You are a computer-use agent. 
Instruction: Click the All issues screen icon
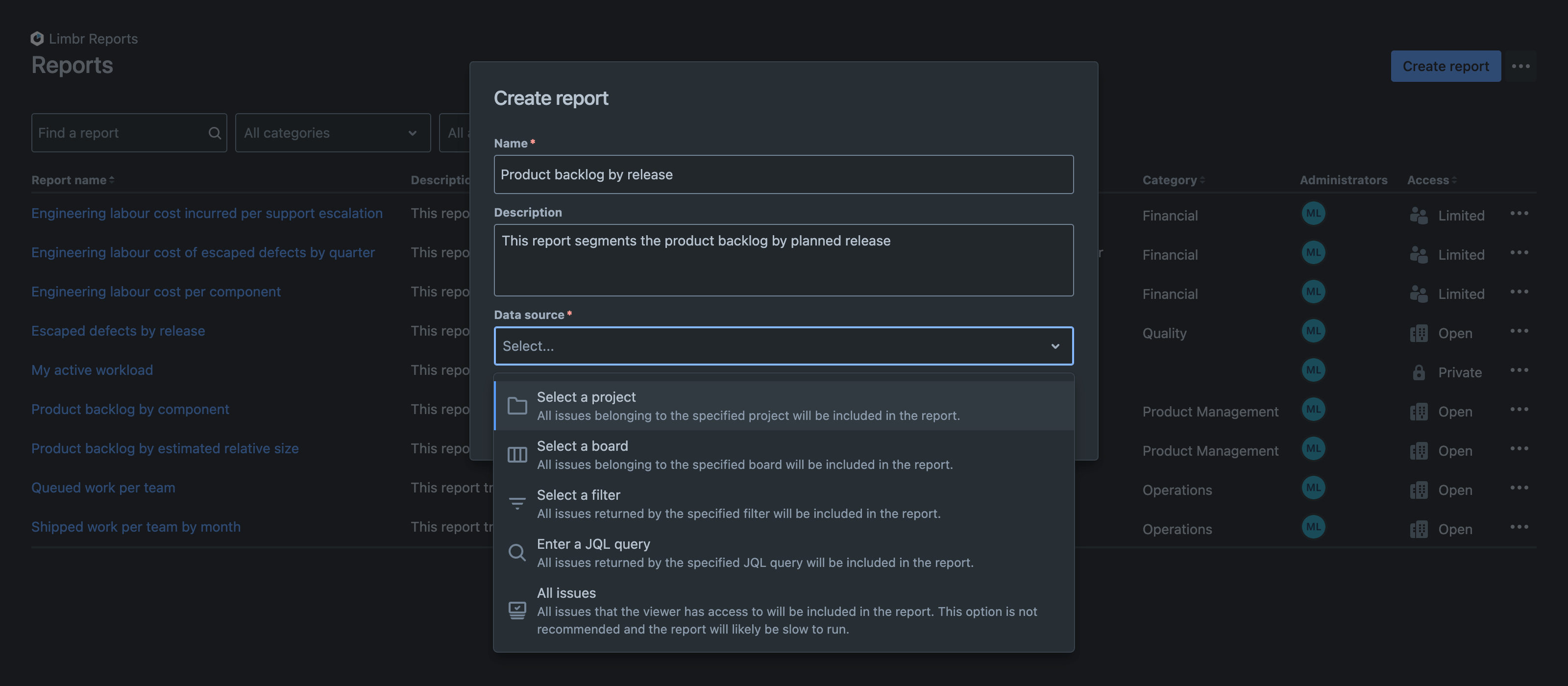tap(517, 611)
